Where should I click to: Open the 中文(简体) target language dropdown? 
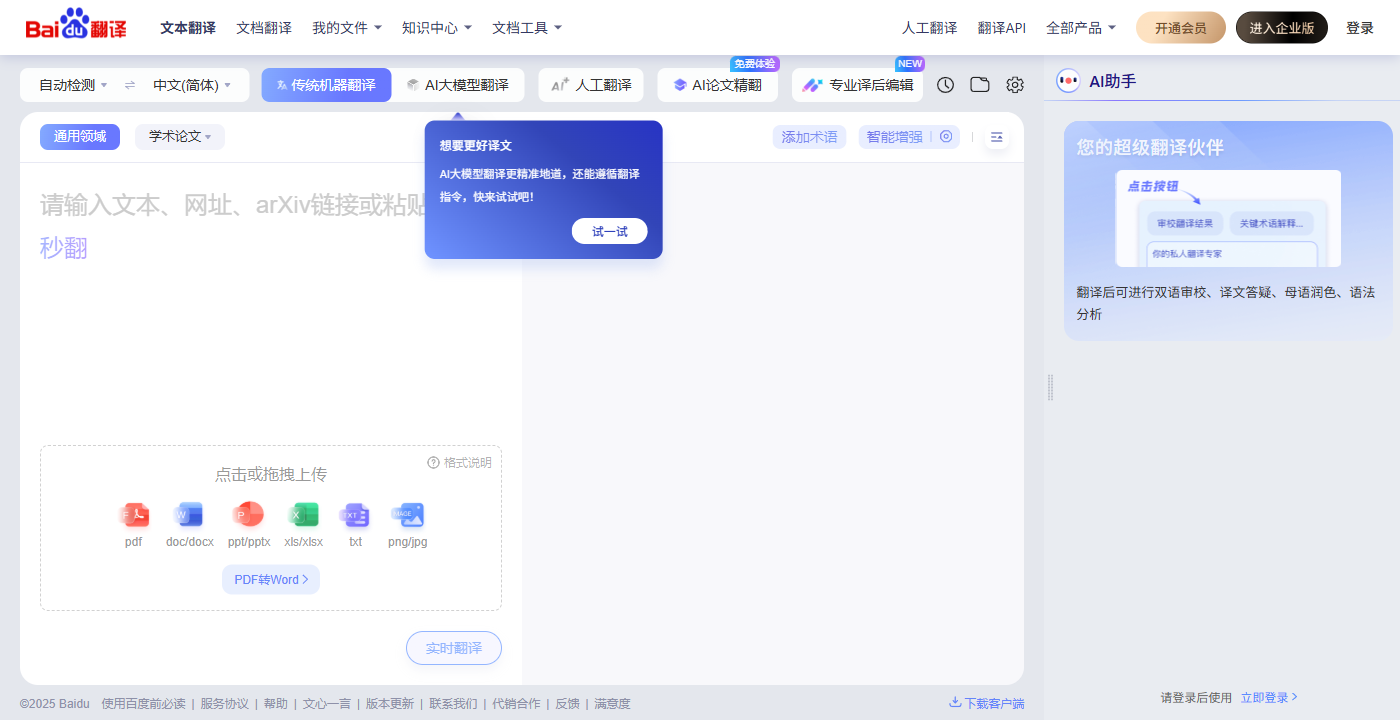(x=192, y=86)
